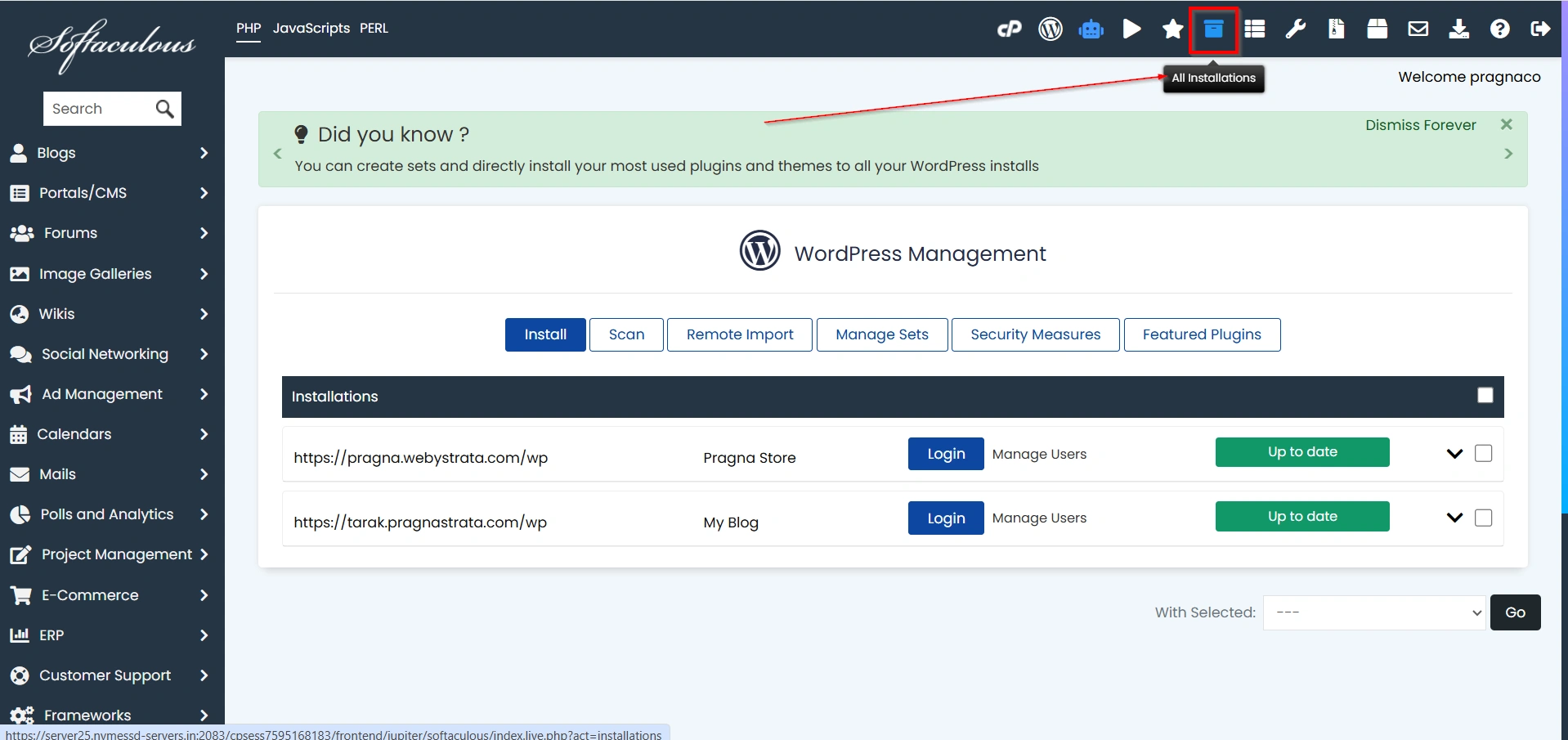Viewport: 1568px width, 740px height.
Task: Click Up to date for My Blog
Action: [1302, 517]
